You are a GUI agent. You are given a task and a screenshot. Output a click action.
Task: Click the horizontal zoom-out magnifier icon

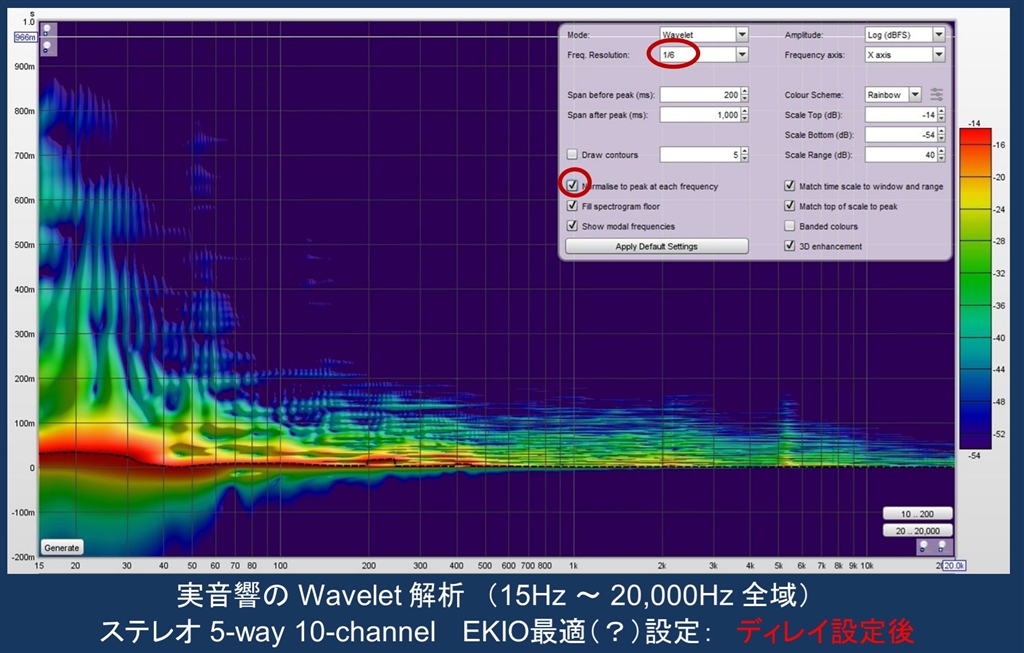coord(924,547)
